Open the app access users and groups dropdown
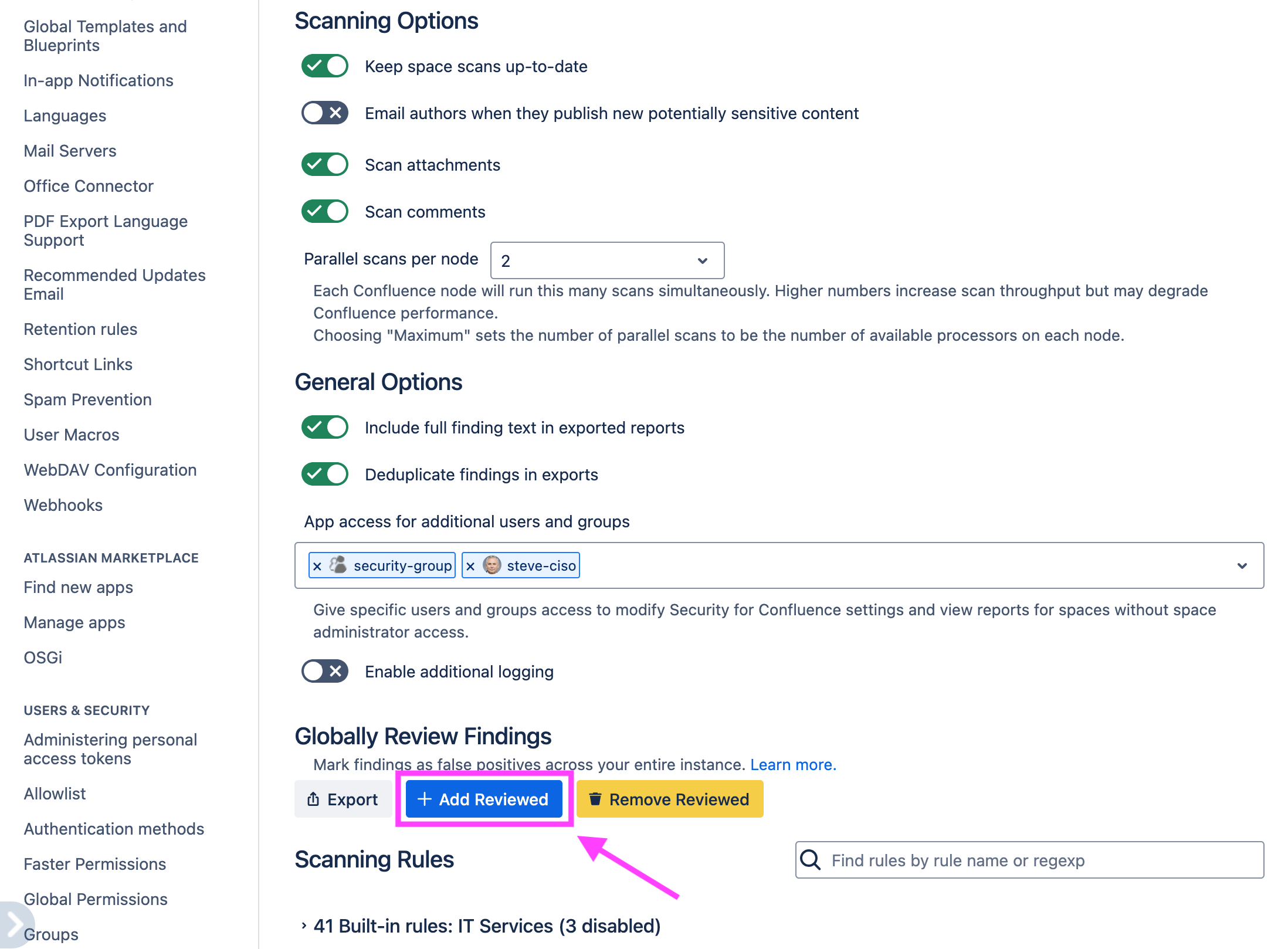The height and width of the screenshot is (949, 1288). pyautogui.click(x=1242, y=565)
